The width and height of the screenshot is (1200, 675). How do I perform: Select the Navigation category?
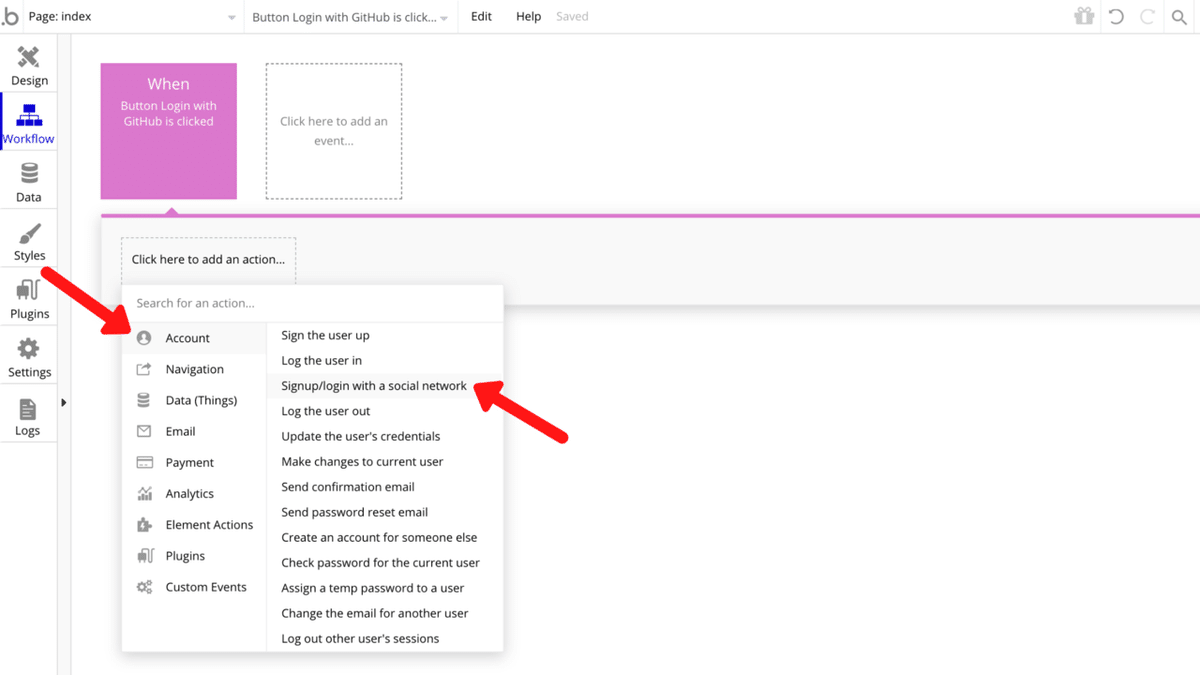[194, 369]
